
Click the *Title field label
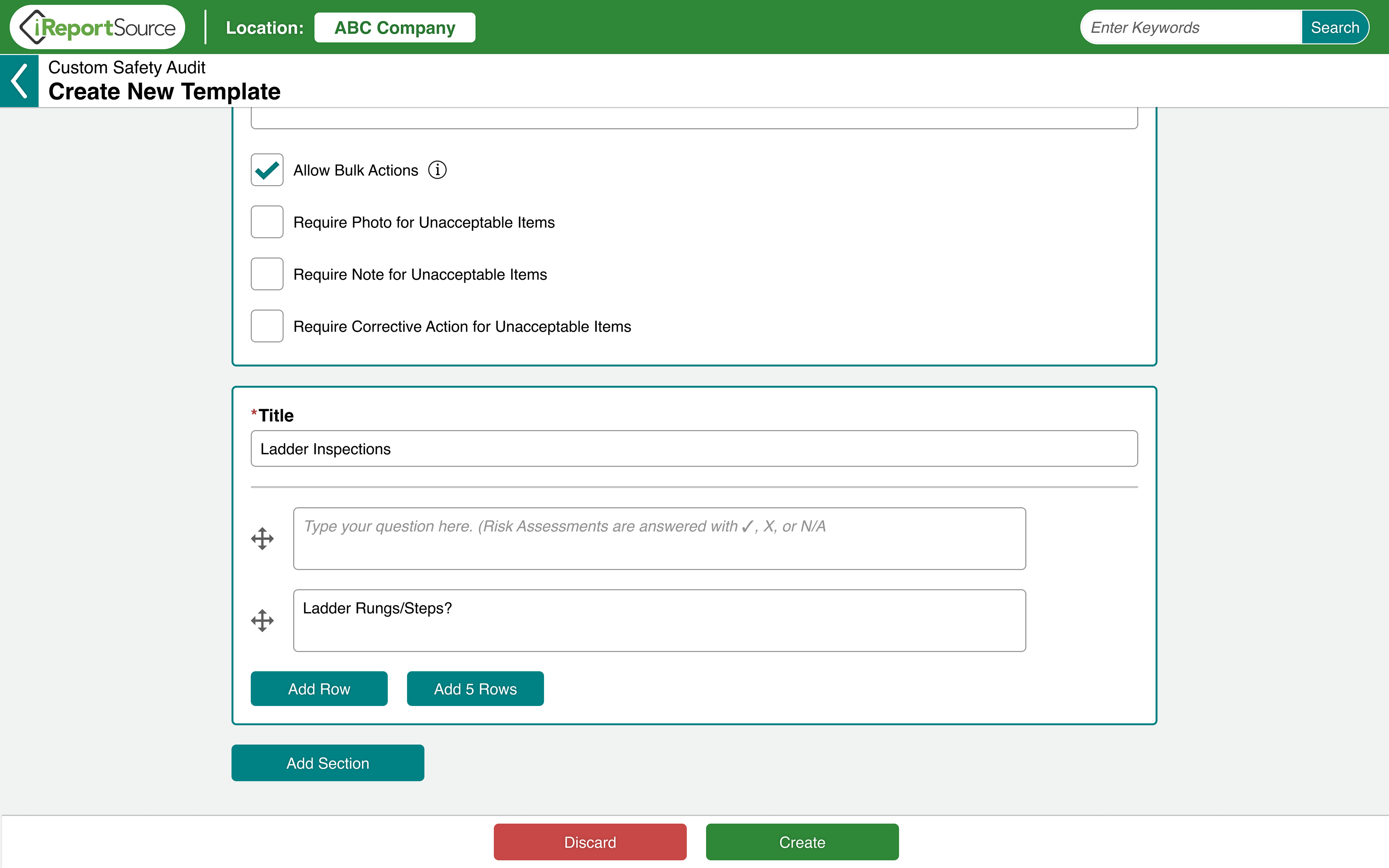click(273, 415)
